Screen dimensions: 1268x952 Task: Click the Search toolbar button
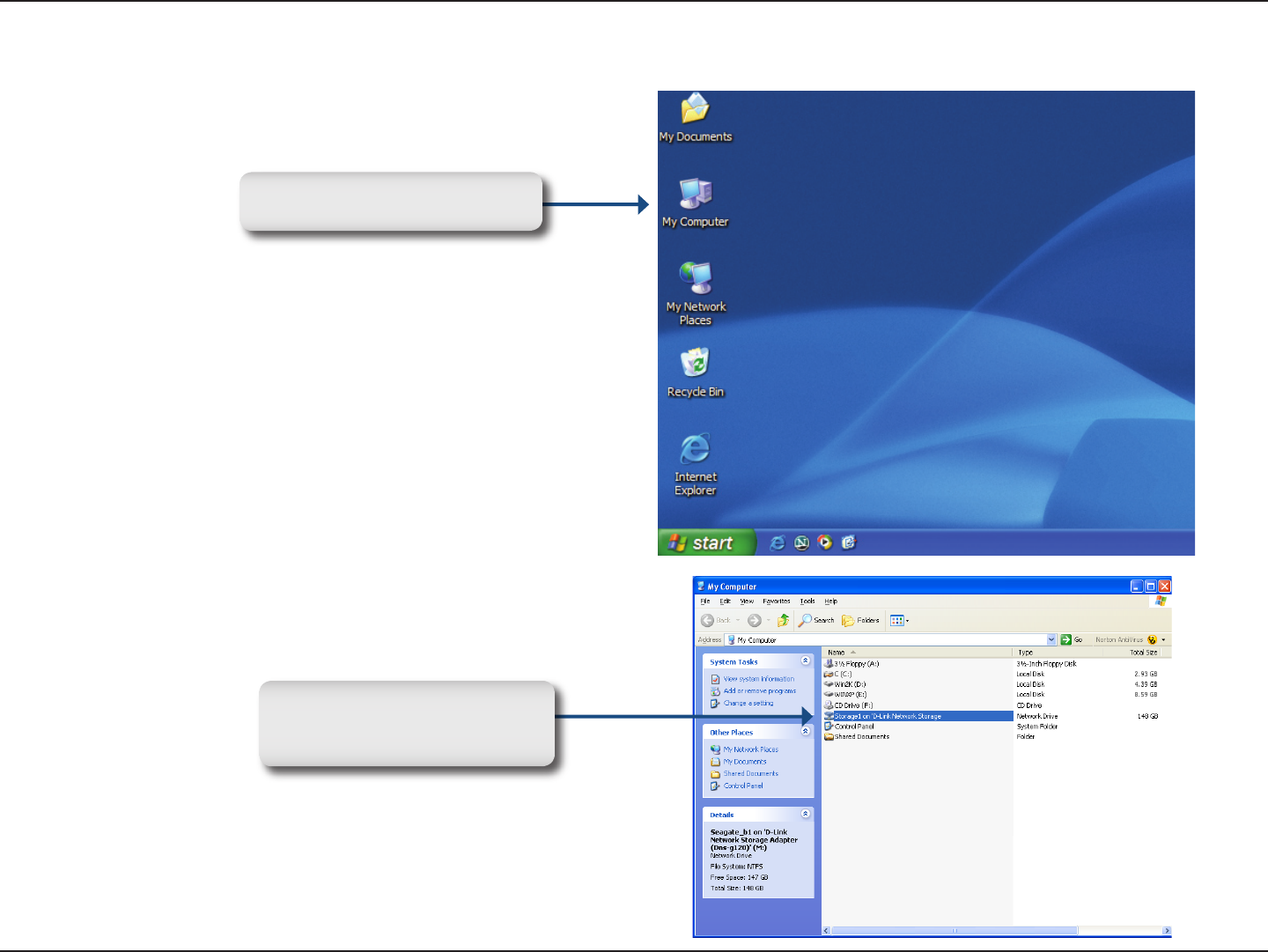(x=816, y=621)
